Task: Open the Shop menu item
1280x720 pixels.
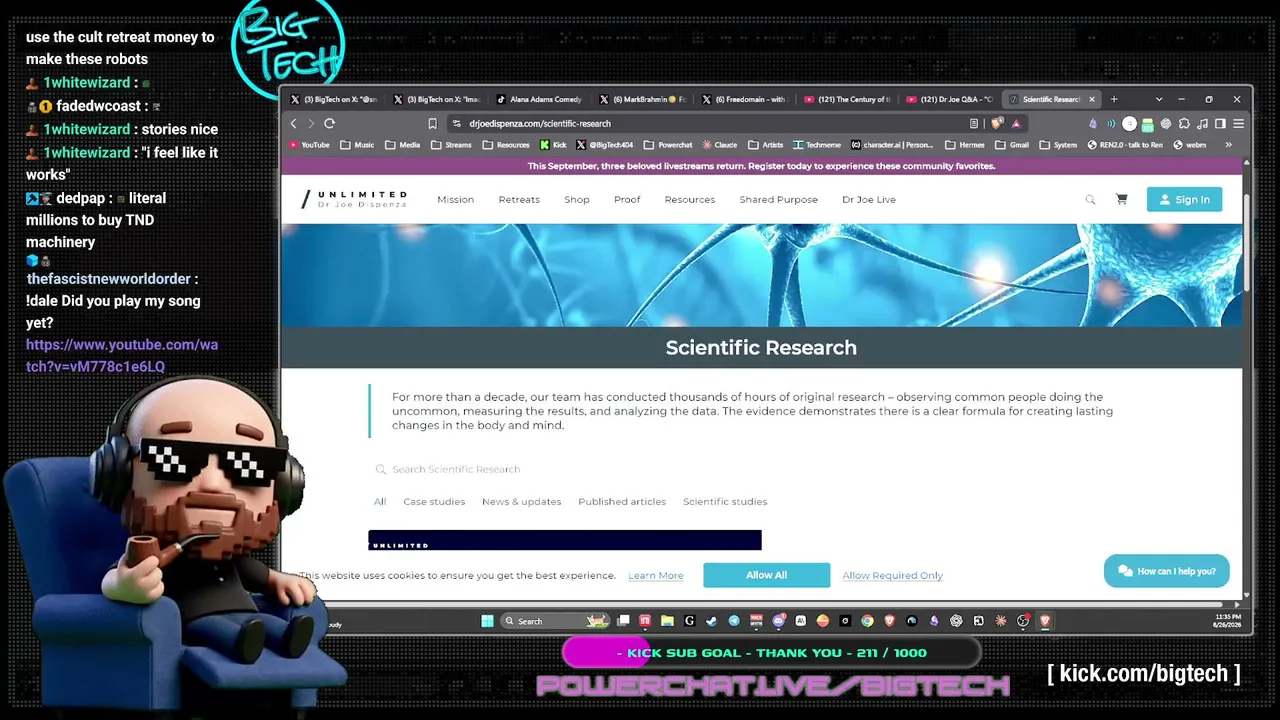Action: 577,200
